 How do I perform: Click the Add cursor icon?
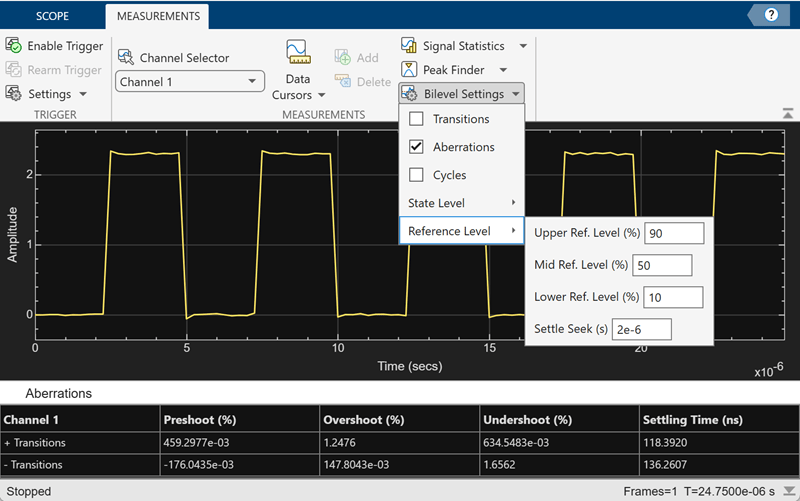click(342, 57)
